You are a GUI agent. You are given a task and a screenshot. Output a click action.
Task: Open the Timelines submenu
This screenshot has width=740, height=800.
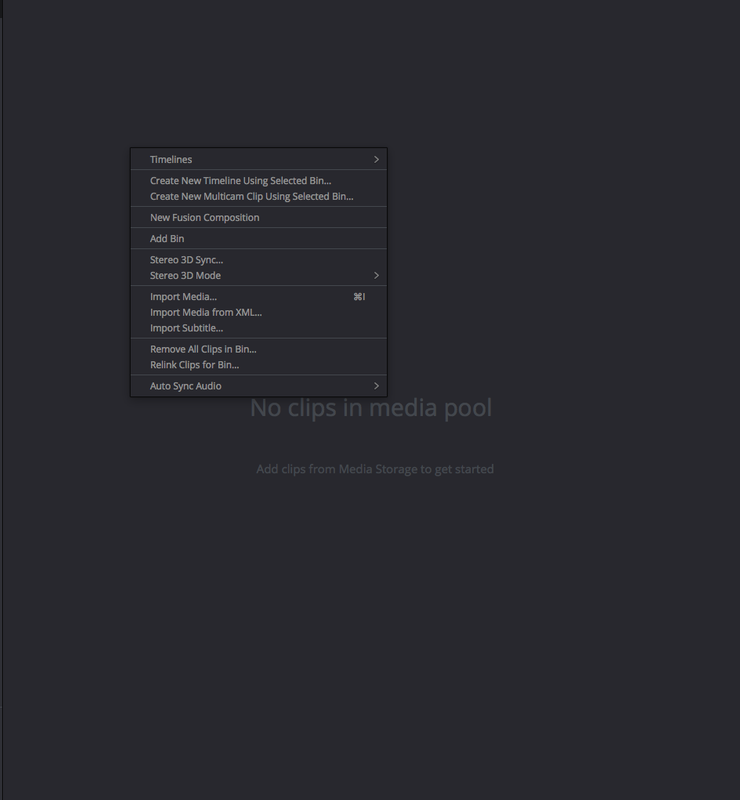pyautogui.click(x=259, y=159)
